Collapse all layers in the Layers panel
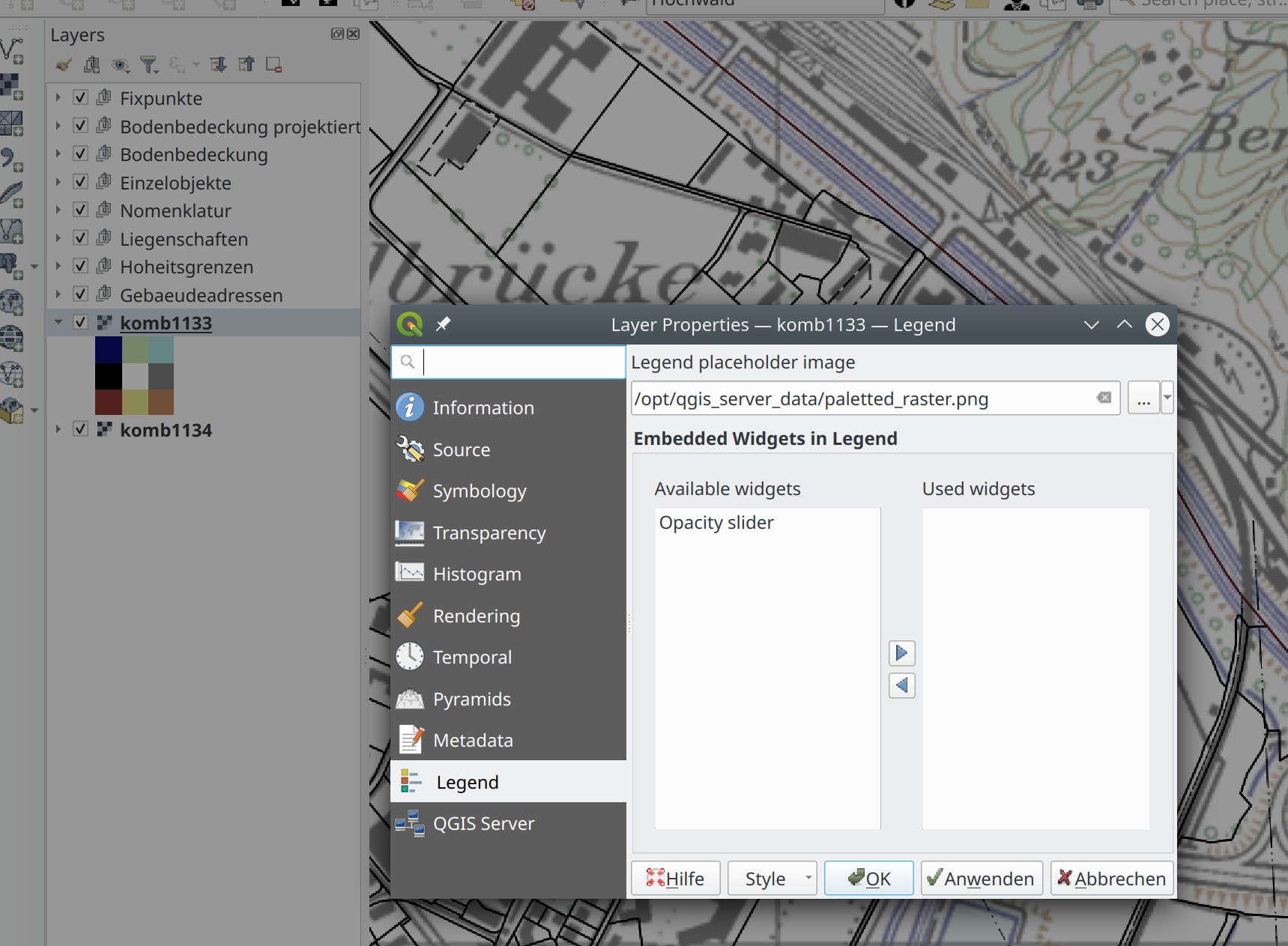Viewport: 1288px width, 946px height. (x=247, y=64)
